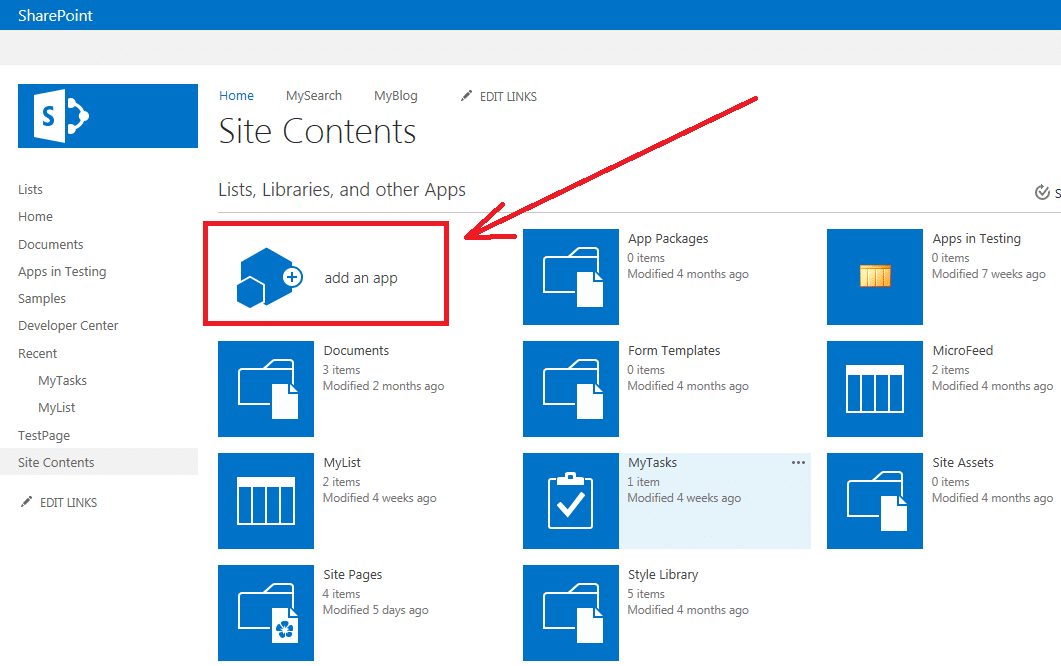Open MyList under Recent in sidebar
Screen dimensions: 1061x666
tap(57, 407)
